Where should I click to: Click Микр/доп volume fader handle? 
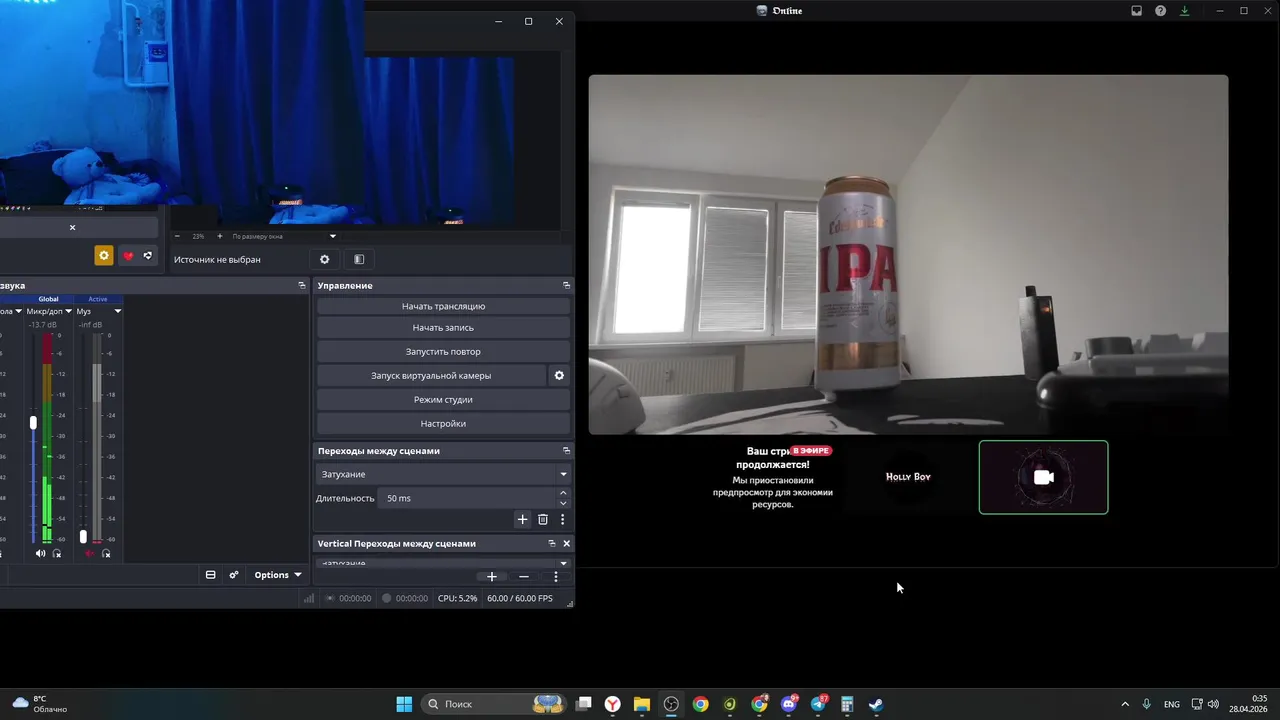point(33,423)
